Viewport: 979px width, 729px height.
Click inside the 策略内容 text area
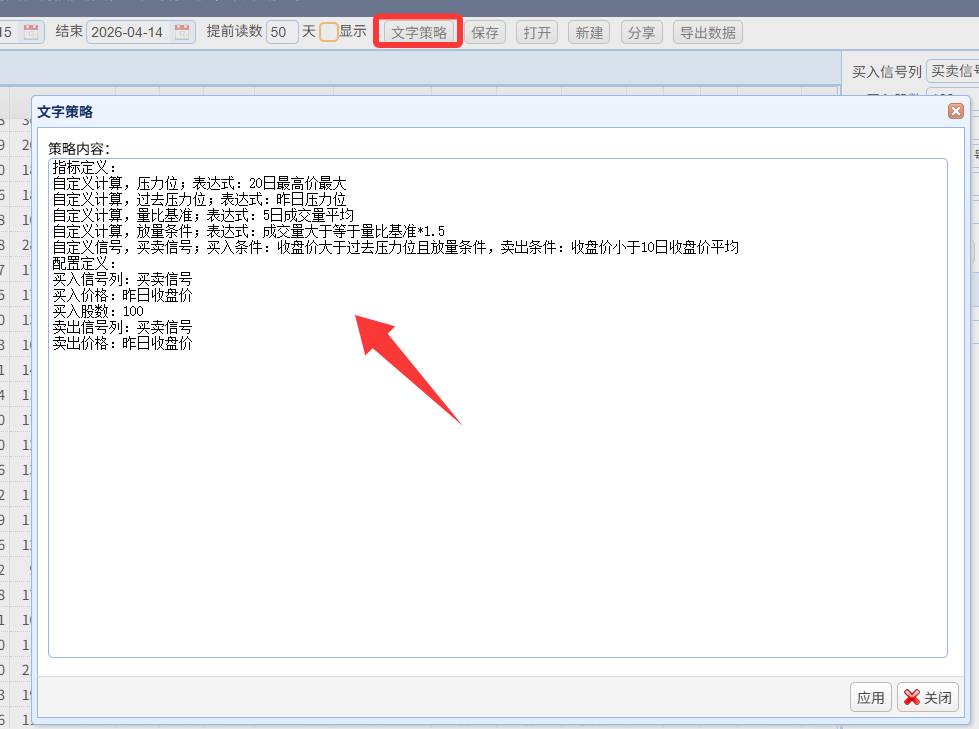497,500
